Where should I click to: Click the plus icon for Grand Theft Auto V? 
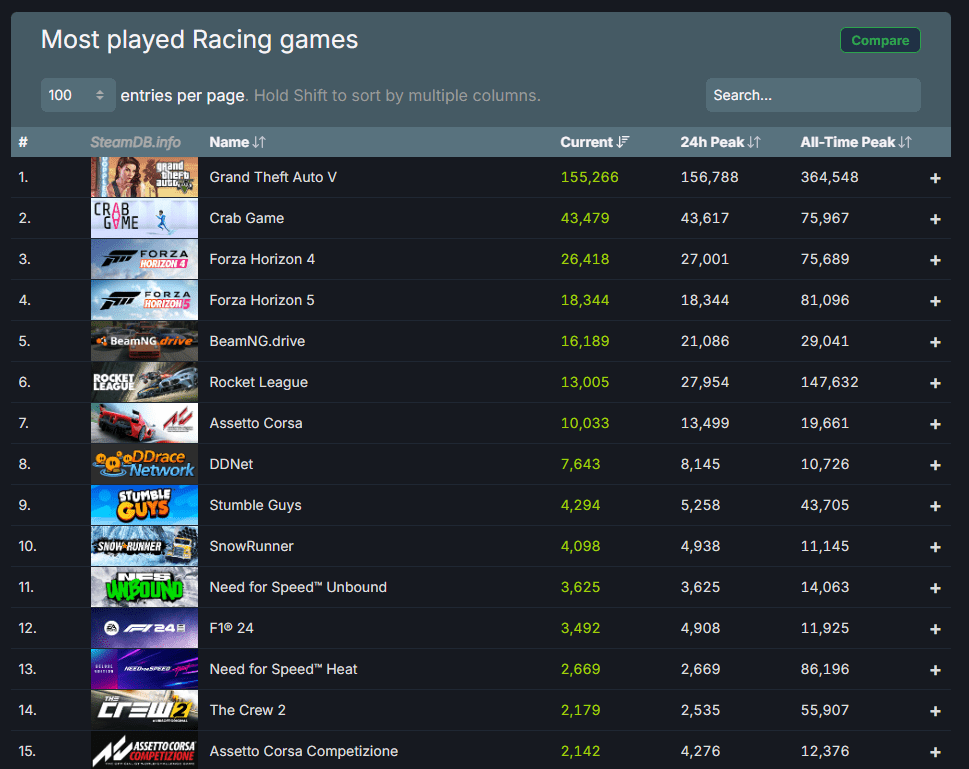pyautogui.click(x=935, y=178)
